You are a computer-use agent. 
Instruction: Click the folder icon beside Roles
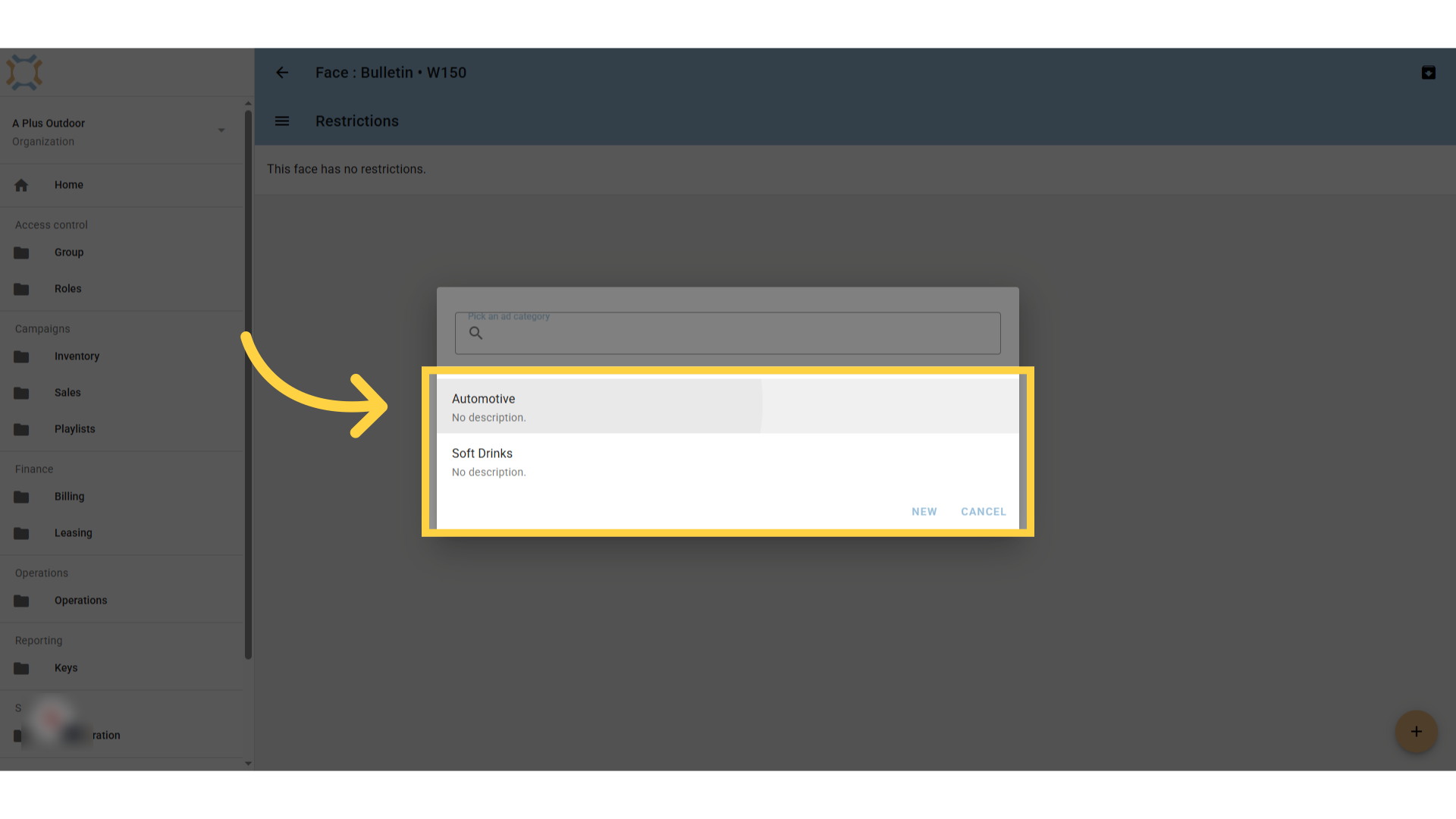point(21,289)
